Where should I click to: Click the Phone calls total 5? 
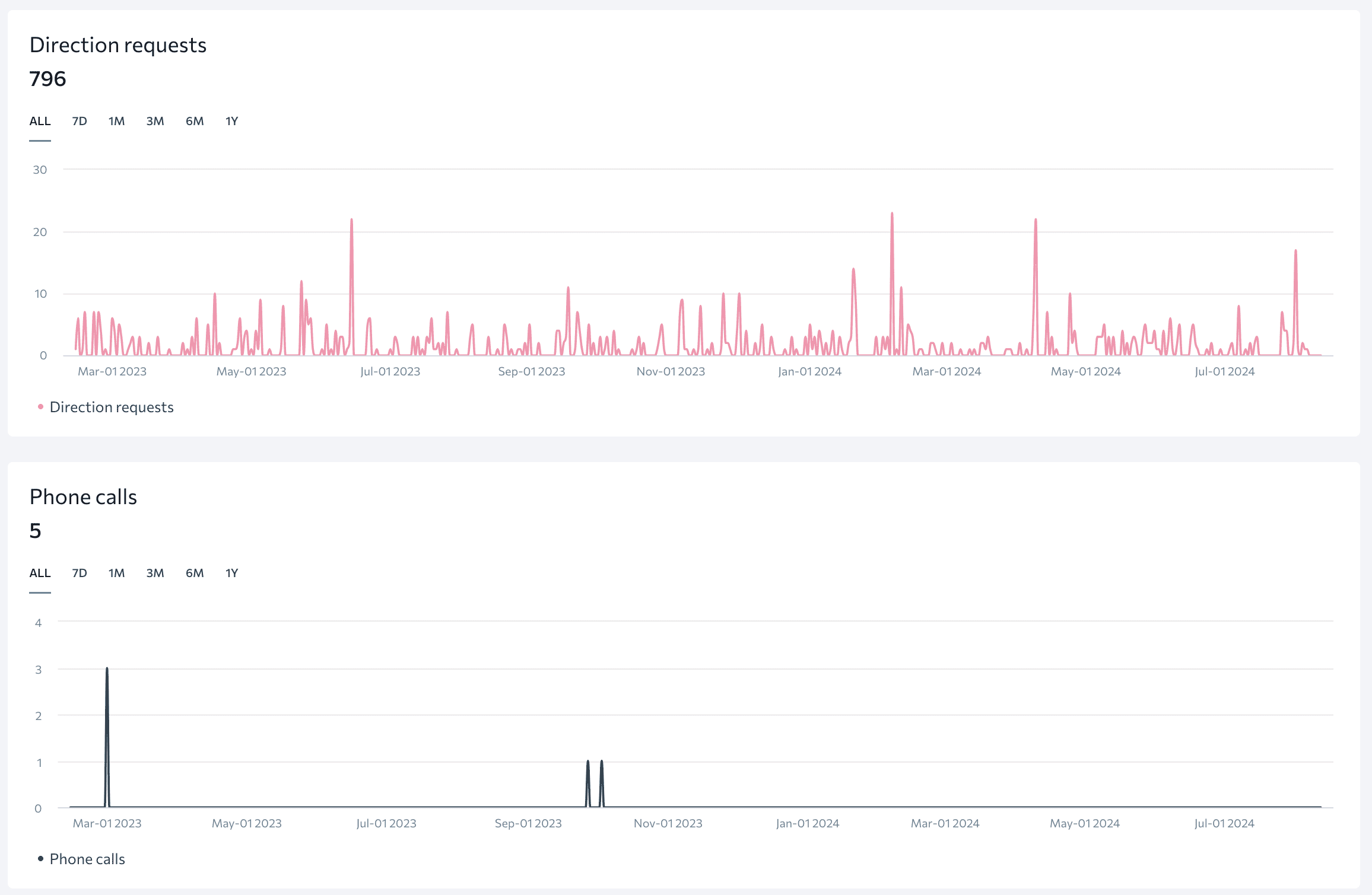(x=36, y=530)
